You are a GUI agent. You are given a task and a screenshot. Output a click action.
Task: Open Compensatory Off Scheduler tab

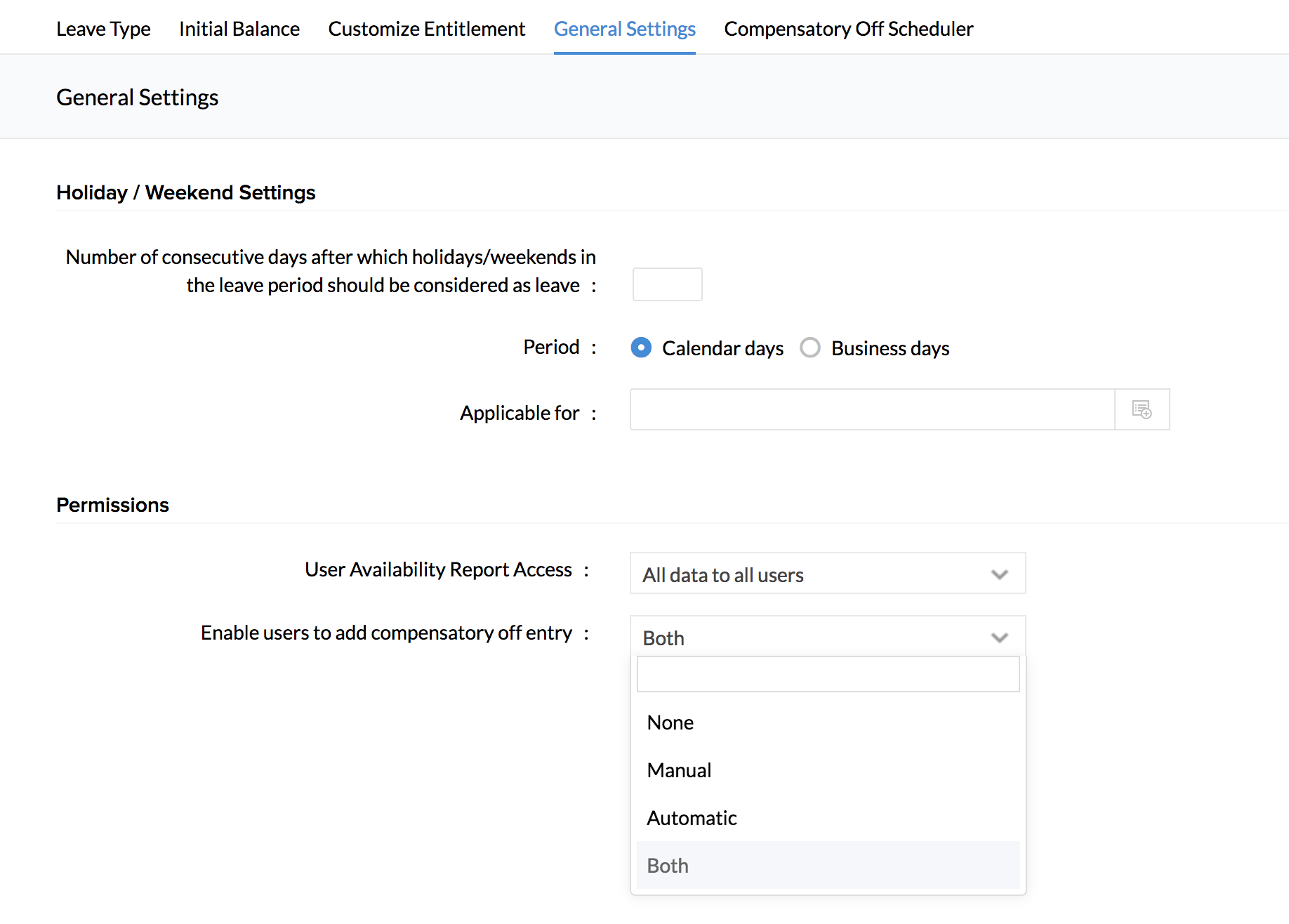848,29
